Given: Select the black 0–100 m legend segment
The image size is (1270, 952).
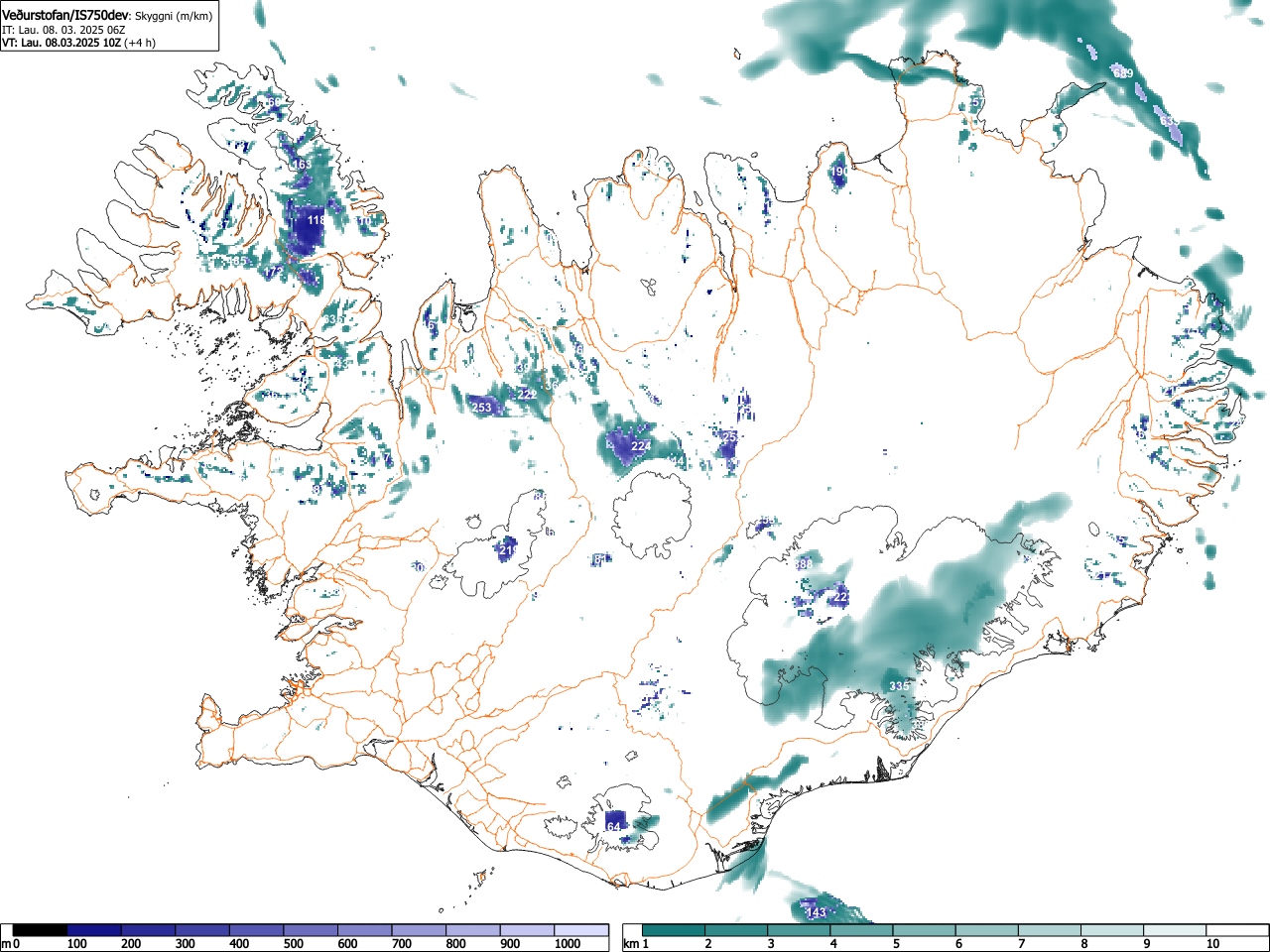Looking at the screenshot, I should (41, 930).
